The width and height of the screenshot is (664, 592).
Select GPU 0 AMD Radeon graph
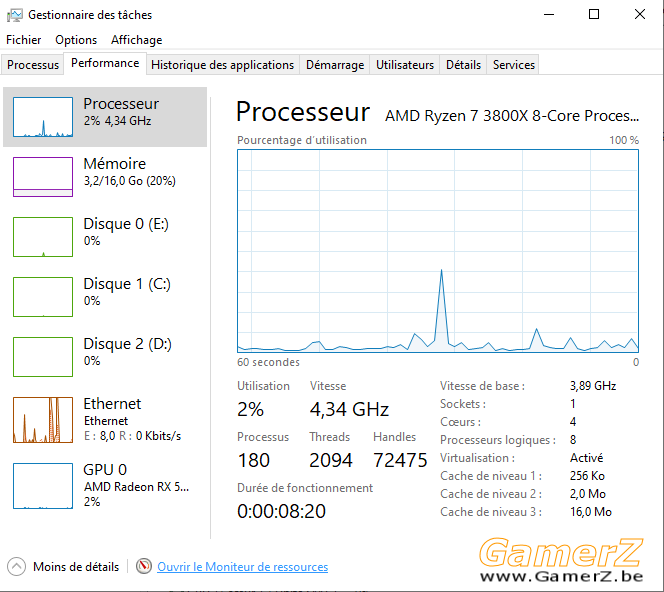pyautogui.click(x=43, y=486)
